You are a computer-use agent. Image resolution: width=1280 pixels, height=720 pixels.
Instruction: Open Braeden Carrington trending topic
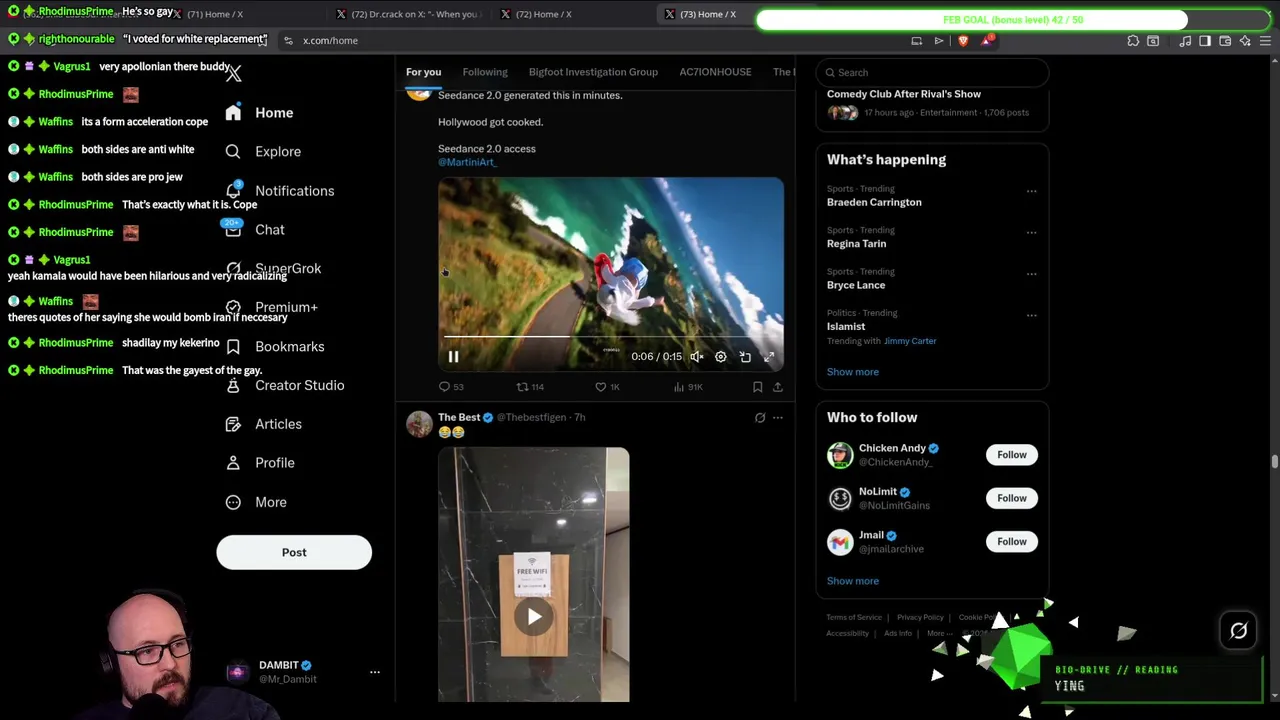874,202
